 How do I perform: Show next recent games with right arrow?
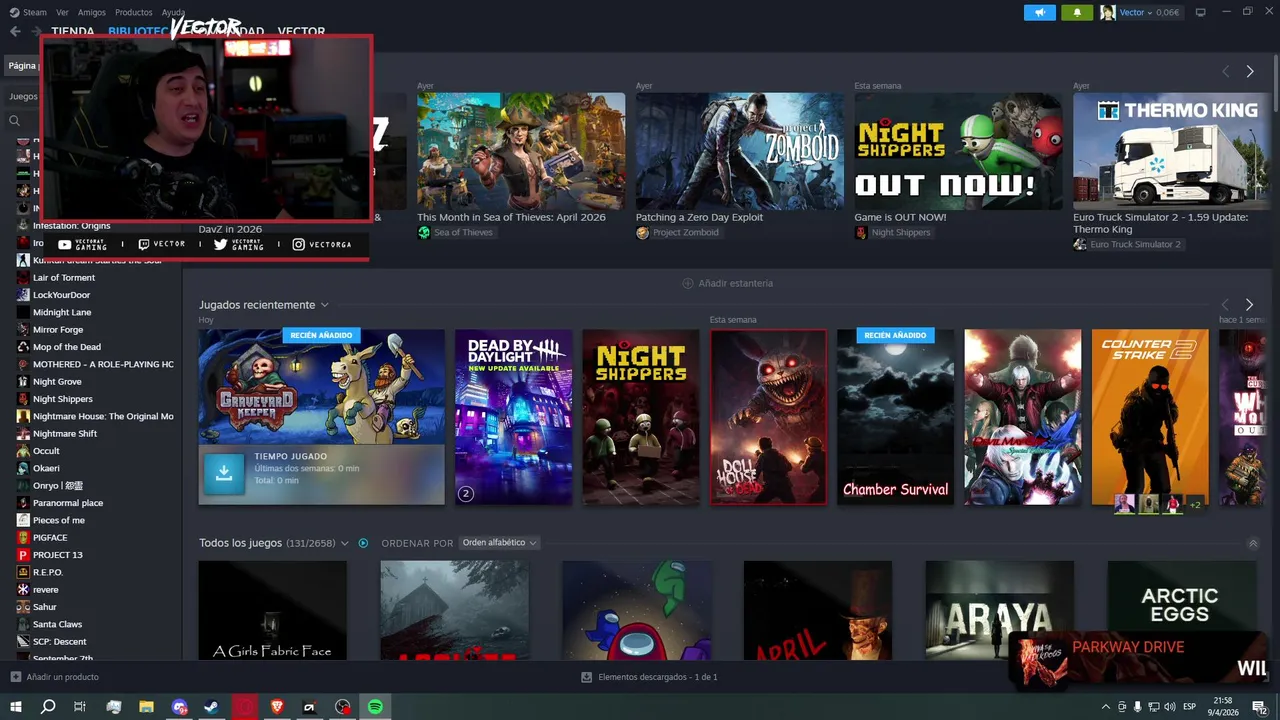point(1249,305)
